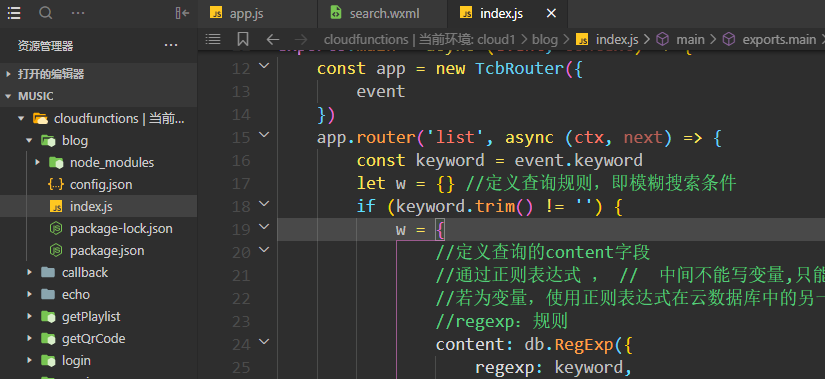Image resolution: width=825 pixels, height=379 pixels.
Task: Expand the login folder
Action: (x=29, y=361)
